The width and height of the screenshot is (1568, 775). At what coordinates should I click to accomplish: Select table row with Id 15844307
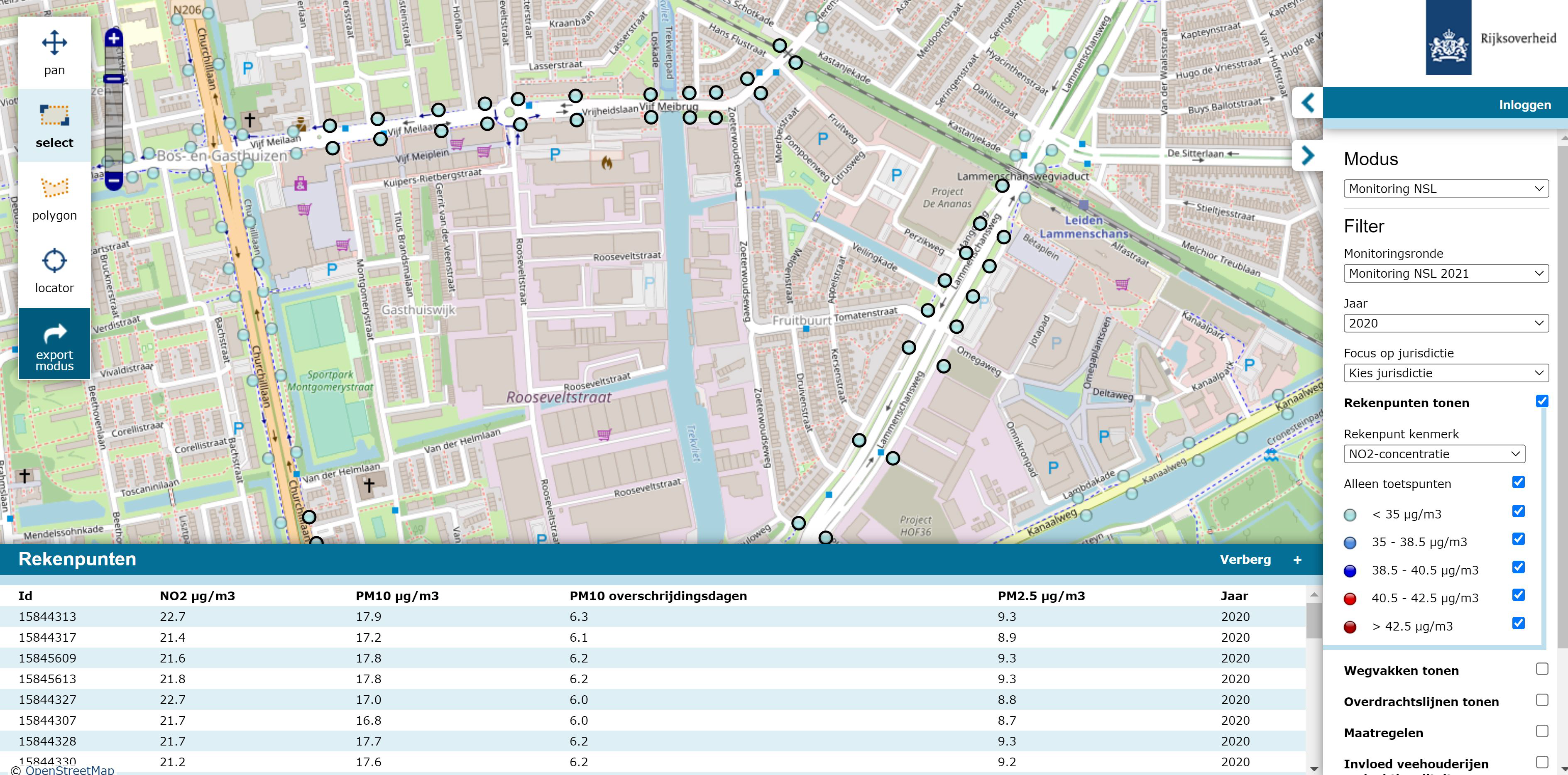point(653,720)
